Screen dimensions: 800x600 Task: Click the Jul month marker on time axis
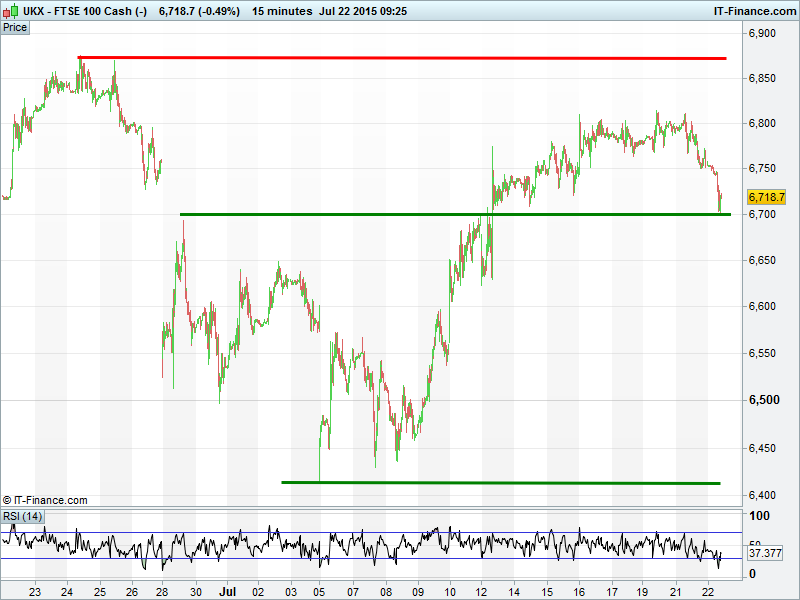228,591
